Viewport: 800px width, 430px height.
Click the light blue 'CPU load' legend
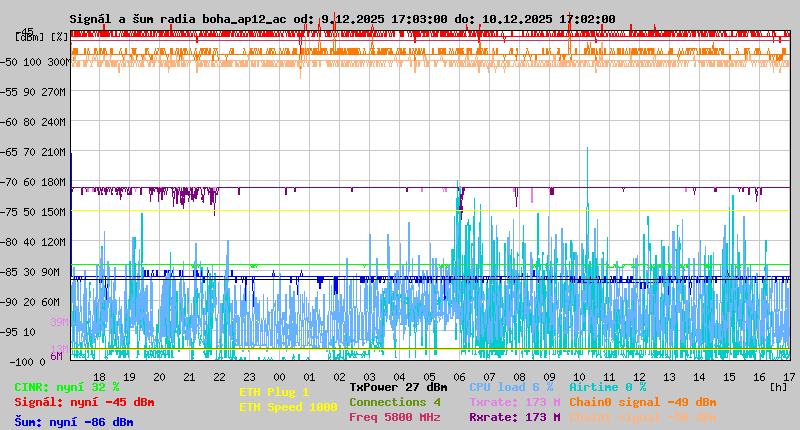511,387
